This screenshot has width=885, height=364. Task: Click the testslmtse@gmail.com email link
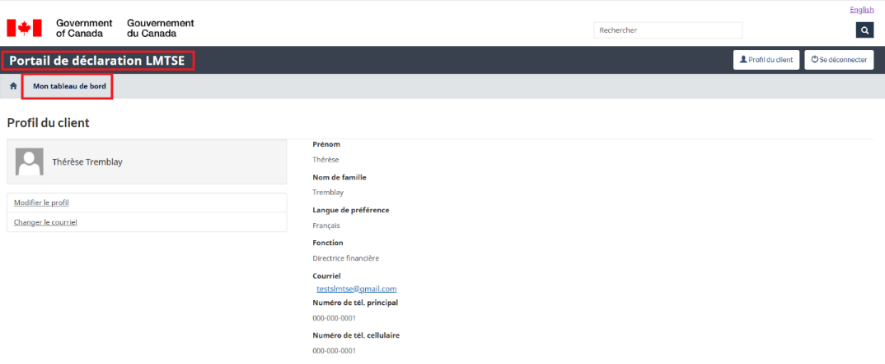tap(357, 288)
